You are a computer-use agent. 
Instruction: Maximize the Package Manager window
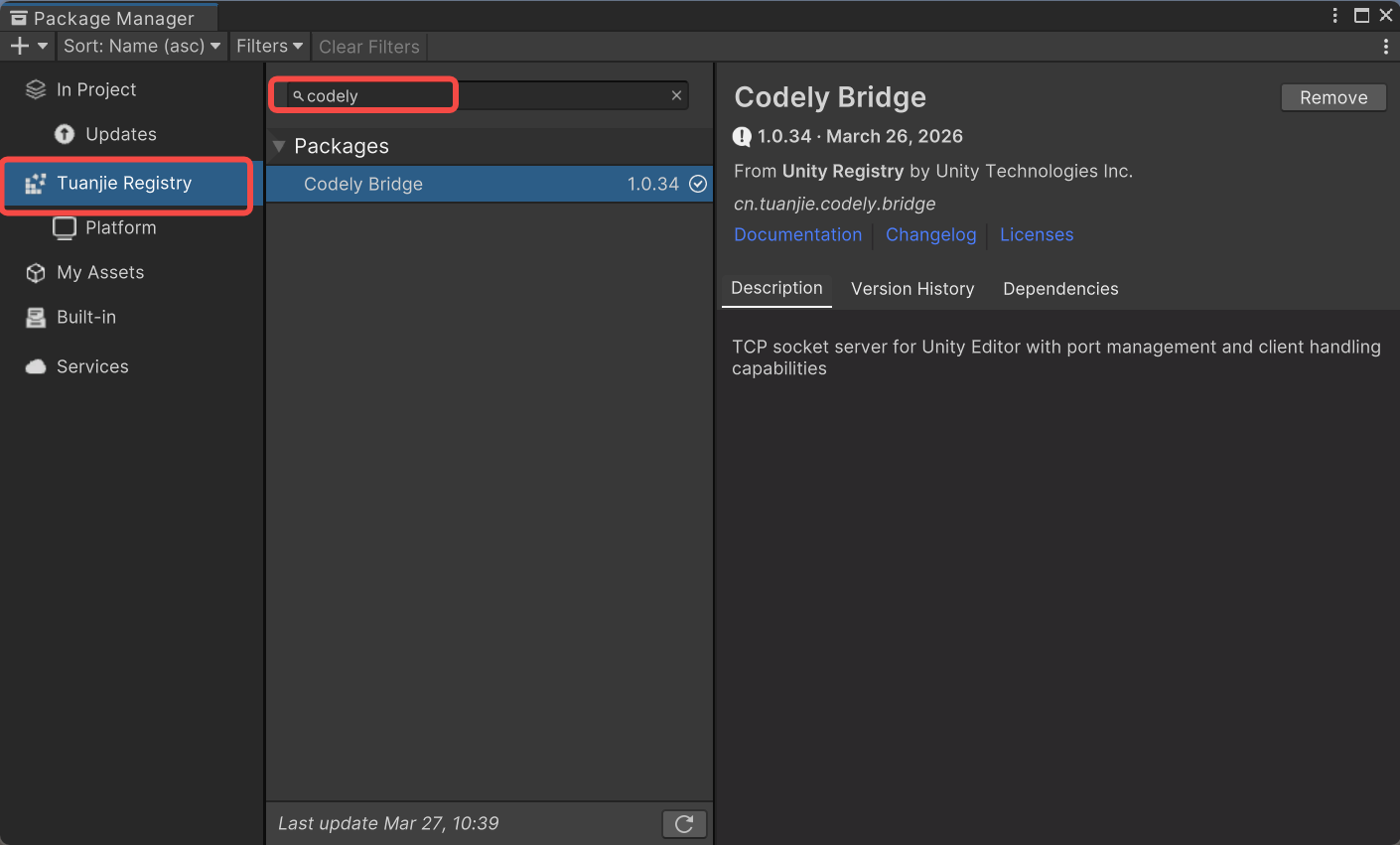pos(1362,15)
